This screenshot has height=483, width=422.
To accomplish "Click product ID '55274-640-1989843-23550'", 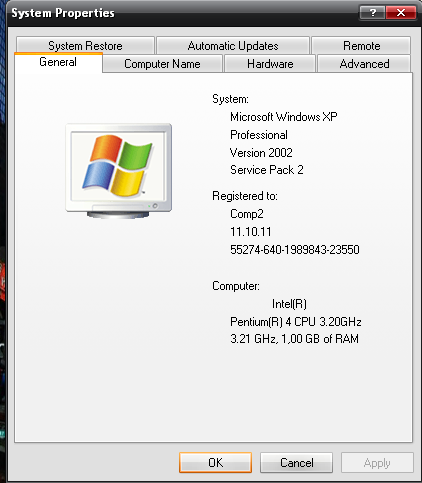I will (295, 250).
